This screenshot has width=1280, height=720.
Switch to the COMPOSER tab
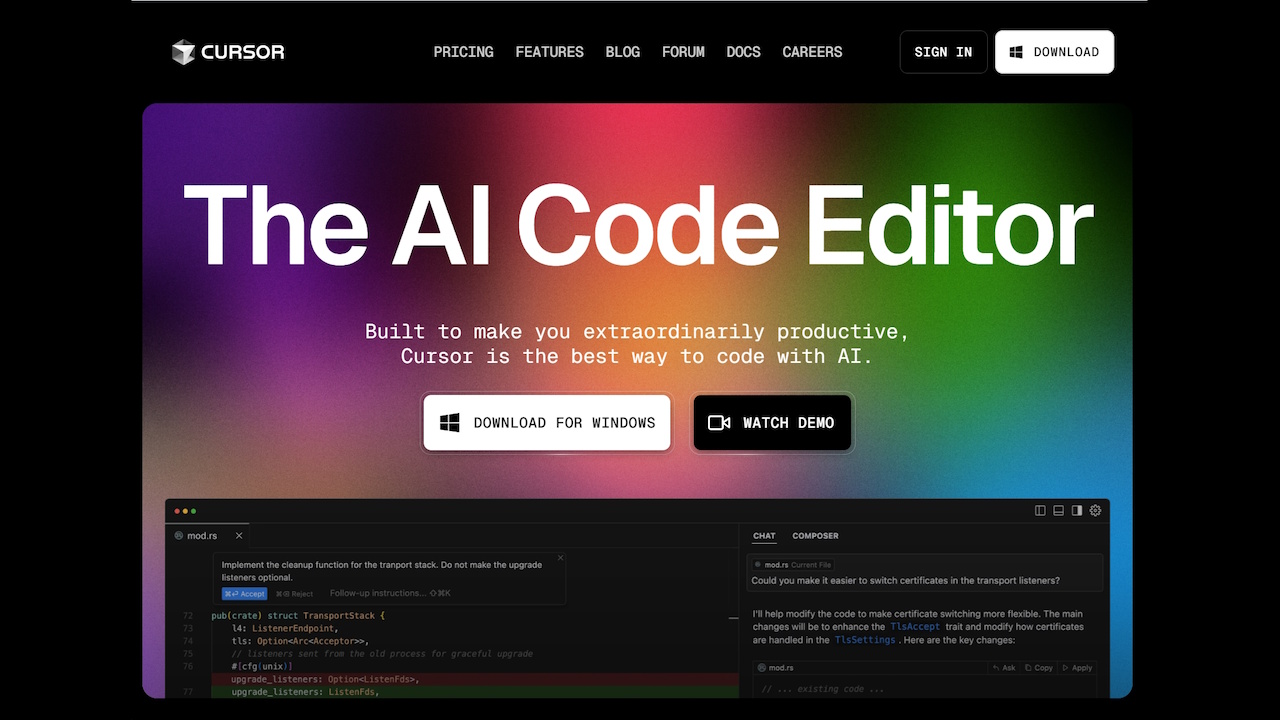tap(815, 536)
